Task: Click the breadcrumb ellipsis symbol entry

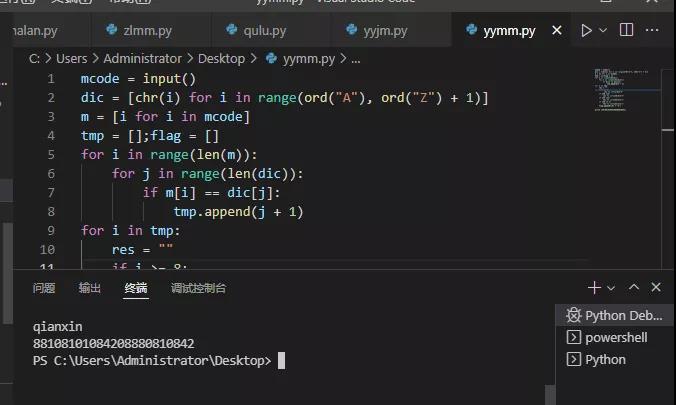Action: click(x=355, y=60)
